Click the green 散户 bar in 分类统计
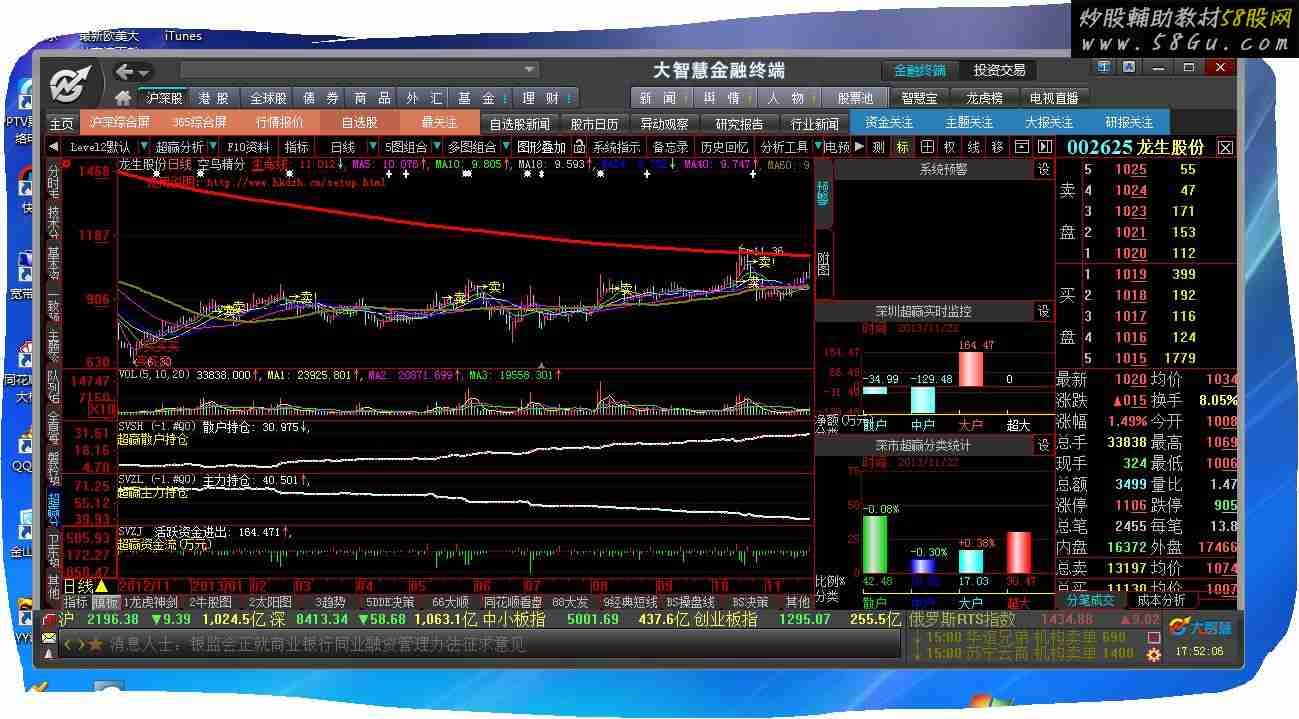 (x=875, y=544)
